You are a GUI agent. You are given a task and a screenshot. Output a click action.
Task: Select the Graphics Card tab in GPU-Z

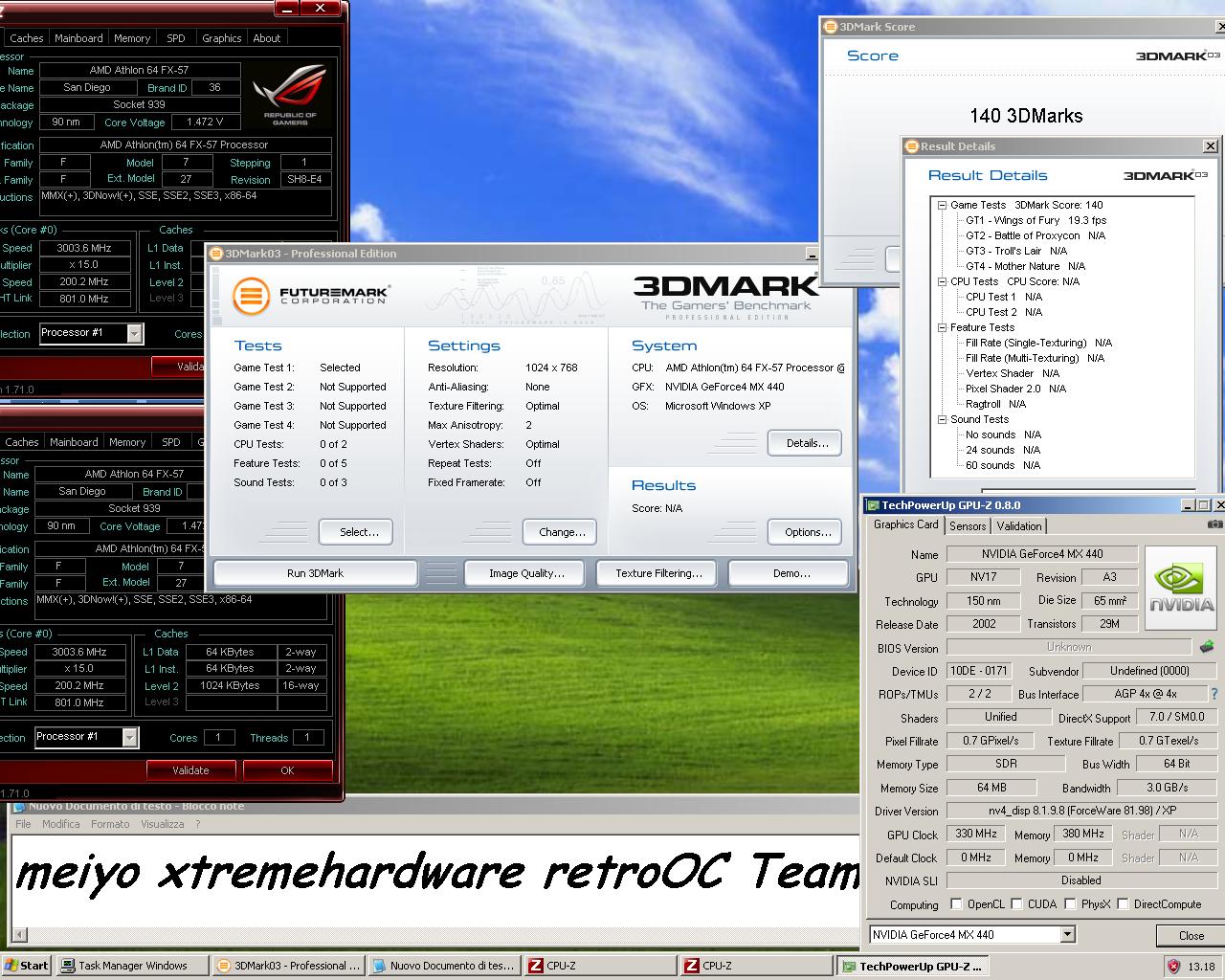[x=905, y=524]
